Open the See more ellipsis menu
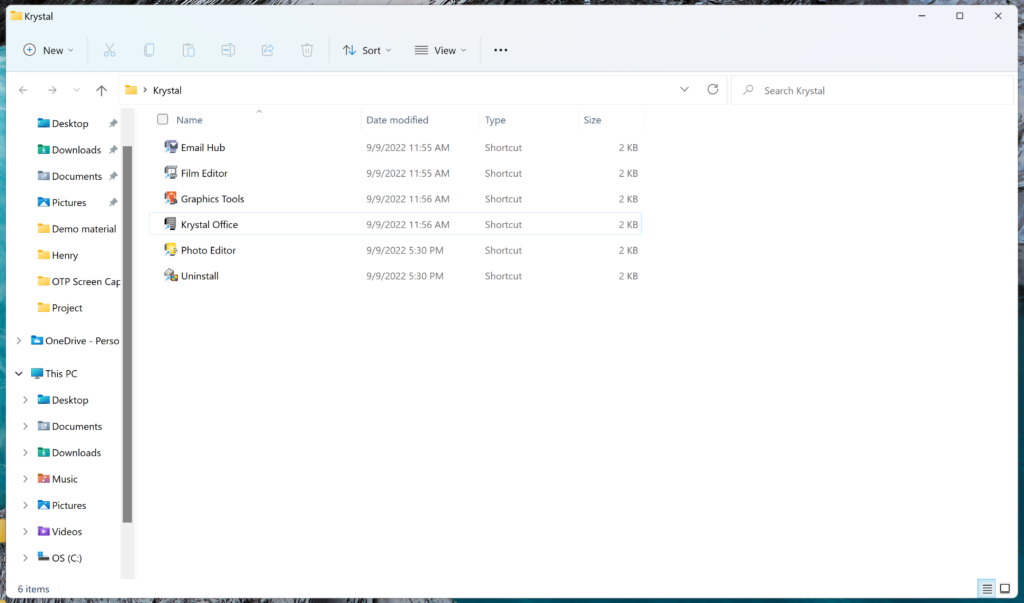The width and height of the screenshot is (1024, 603). 501,50
